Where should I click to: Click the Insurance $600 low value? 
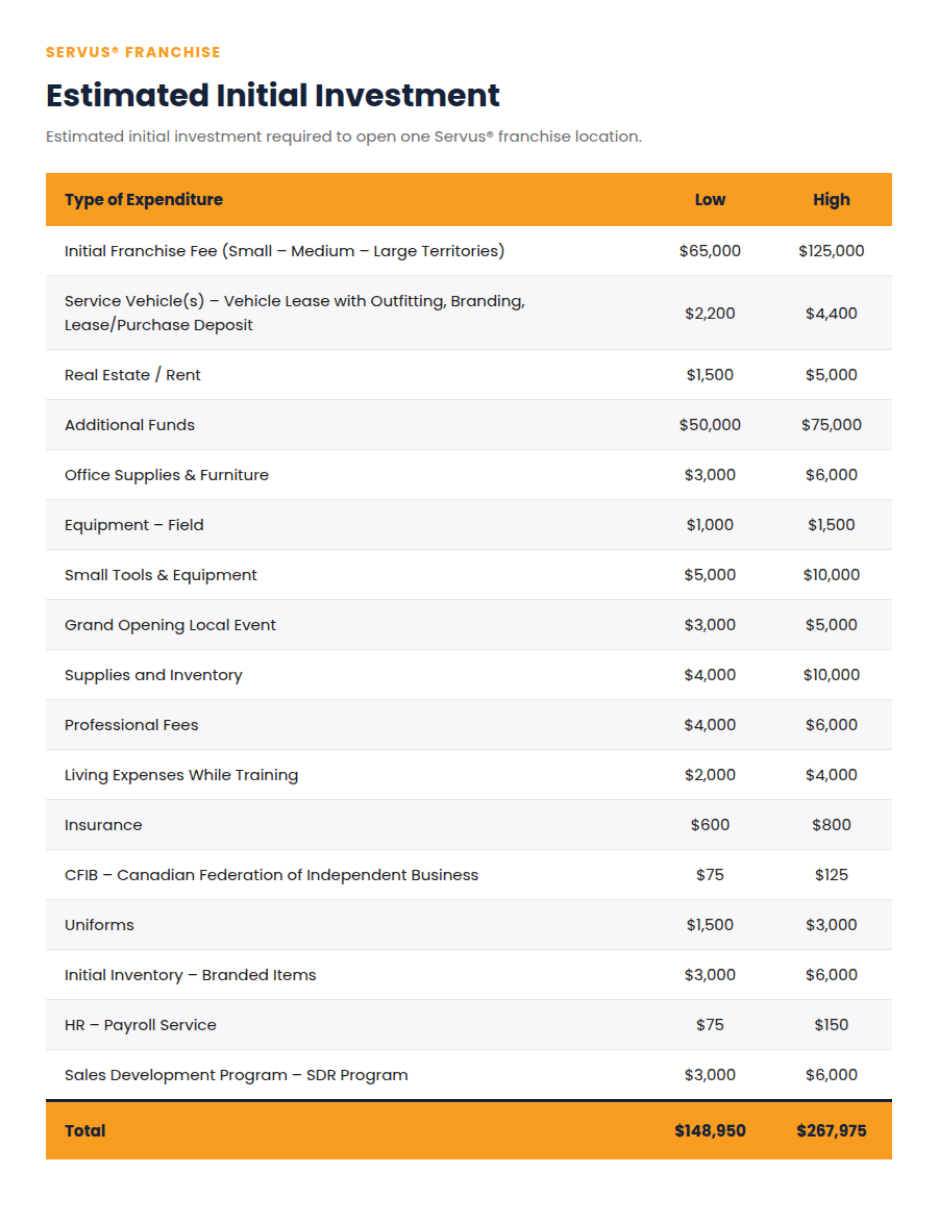coord(710,825)
